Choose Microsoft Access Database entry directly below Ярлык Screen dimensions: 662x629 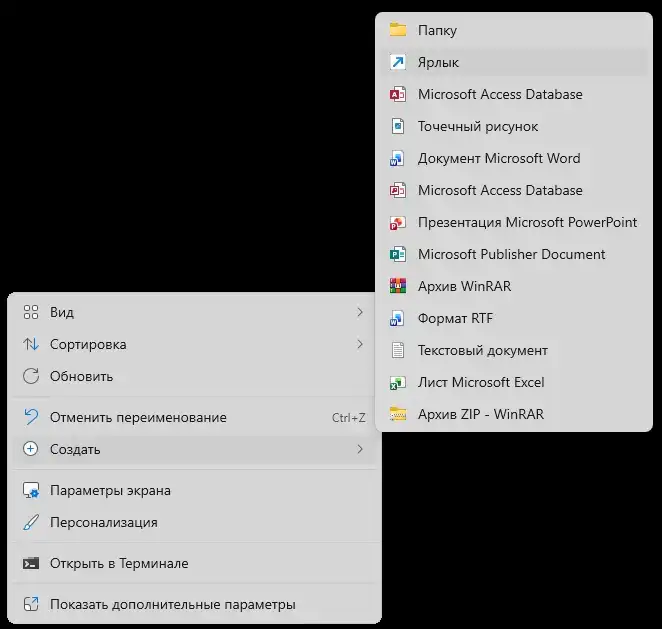click(x=513, y=94)
